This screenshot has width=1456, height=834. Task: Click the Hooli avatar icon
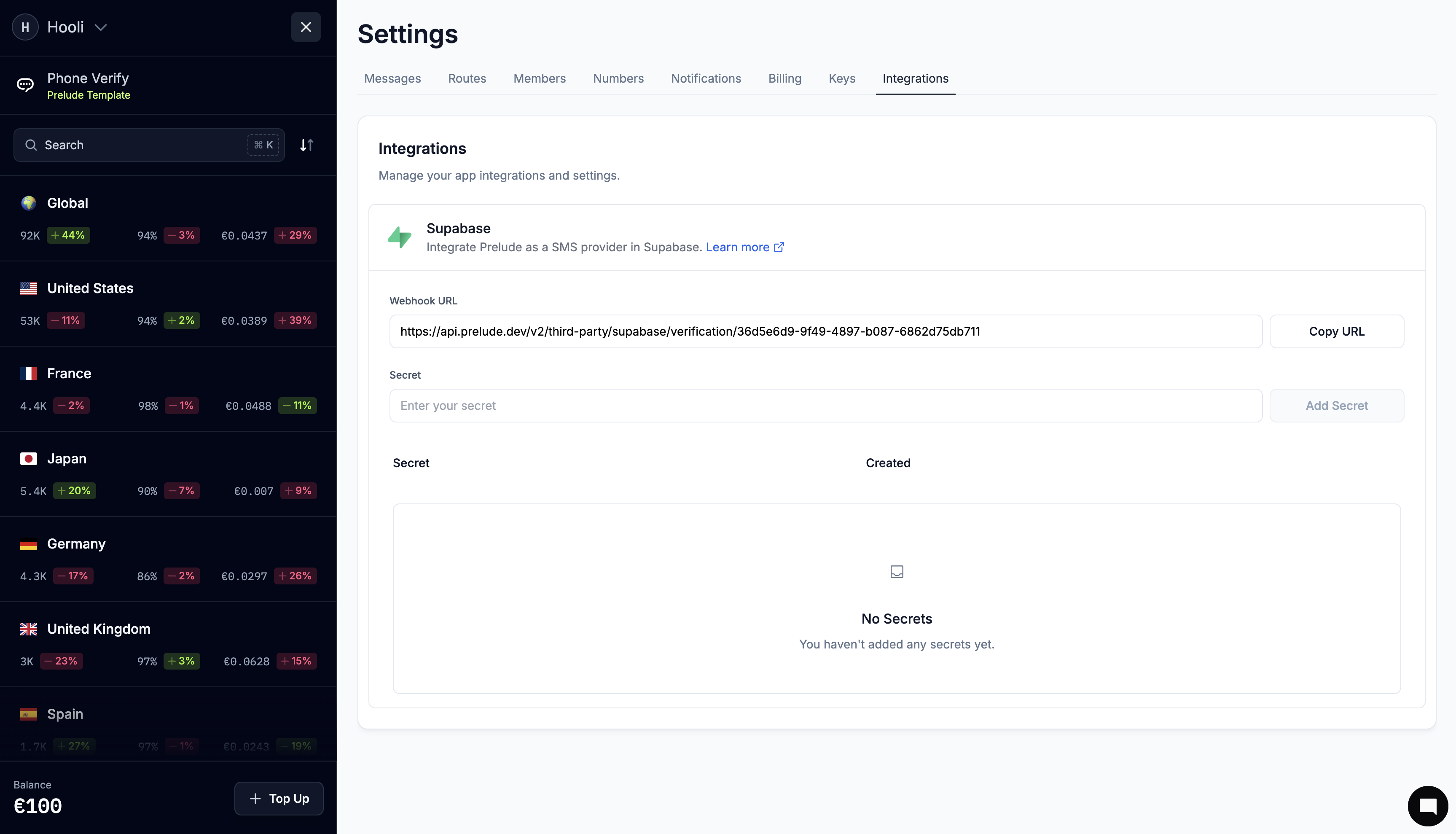point(25,27)
